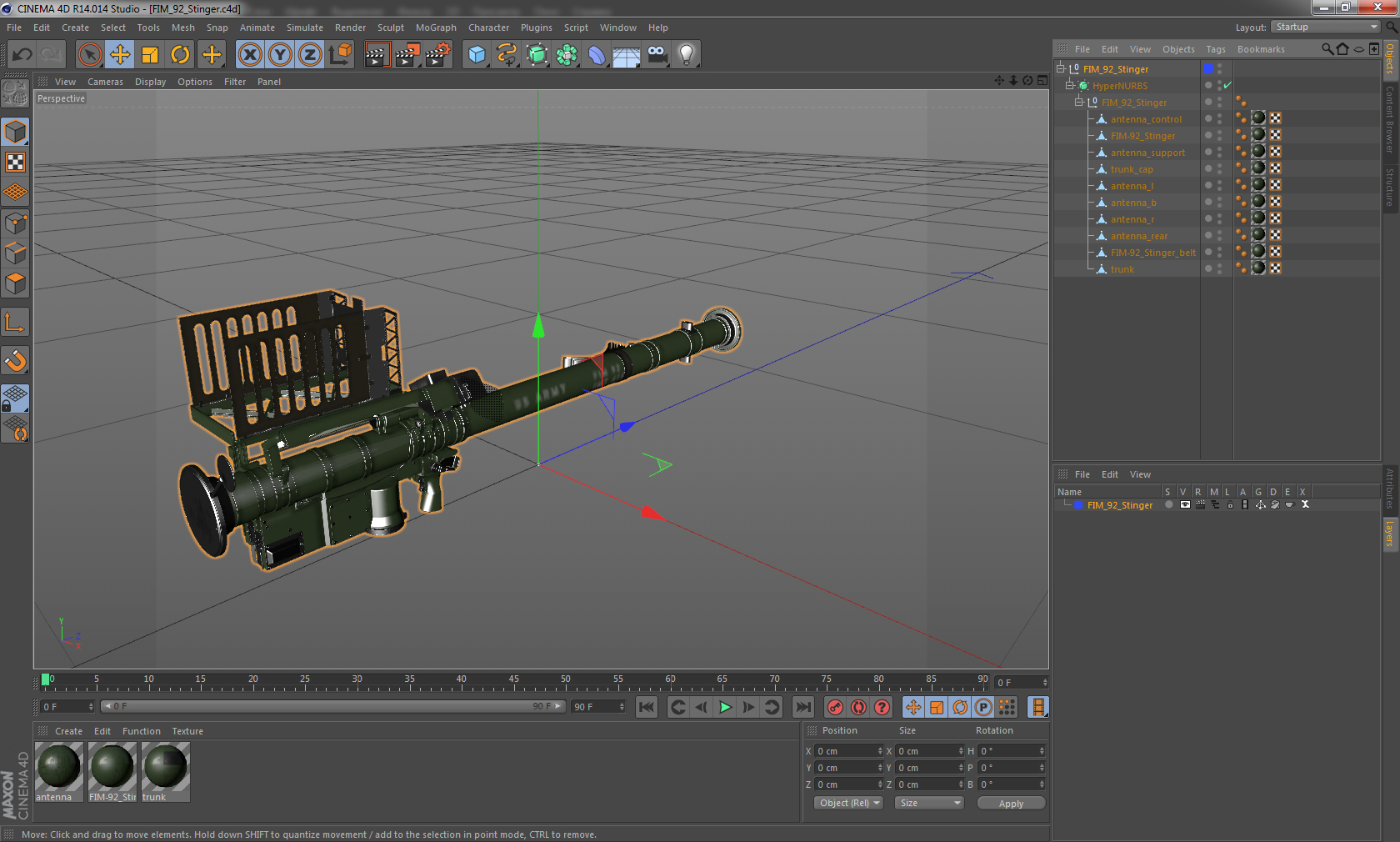The width and height of the screenshot is (1400, 842).
Task: Play the animation forward
Action: 725,707
